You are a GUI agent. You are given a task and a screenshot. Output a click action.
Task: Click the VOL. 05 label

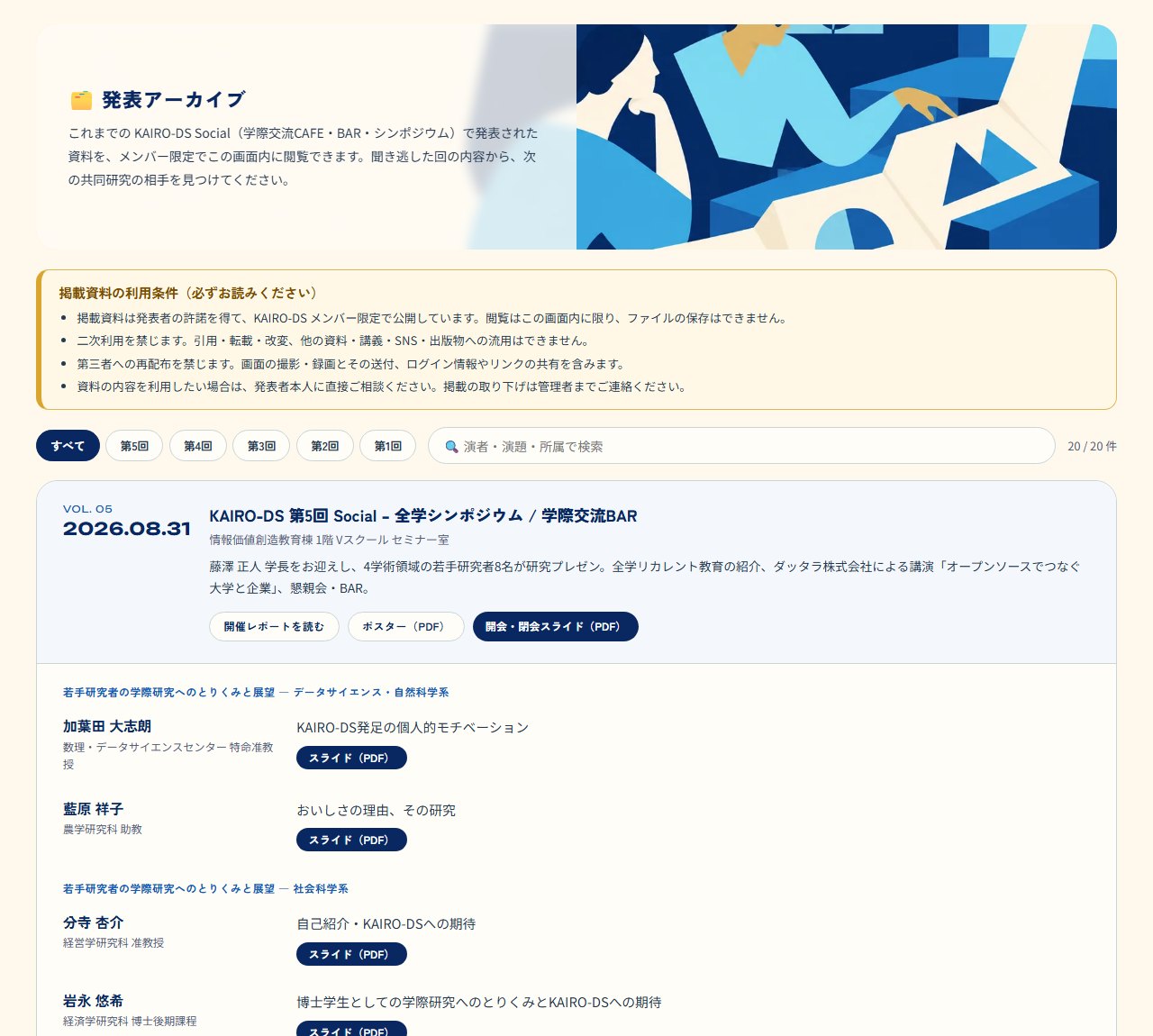(x=87, y=509)
